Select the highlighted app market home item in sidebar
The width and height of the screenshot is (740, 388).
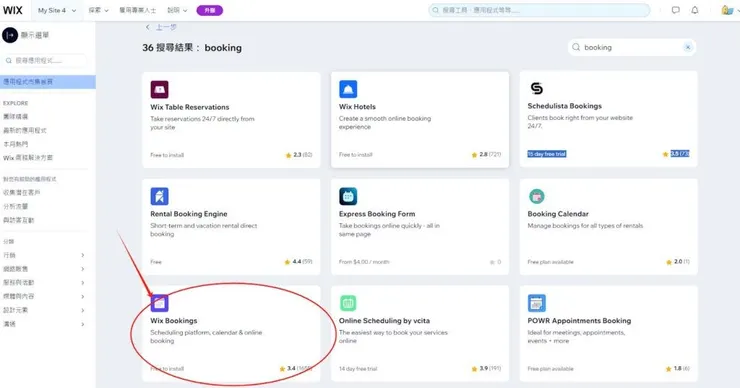click(48, 82)
